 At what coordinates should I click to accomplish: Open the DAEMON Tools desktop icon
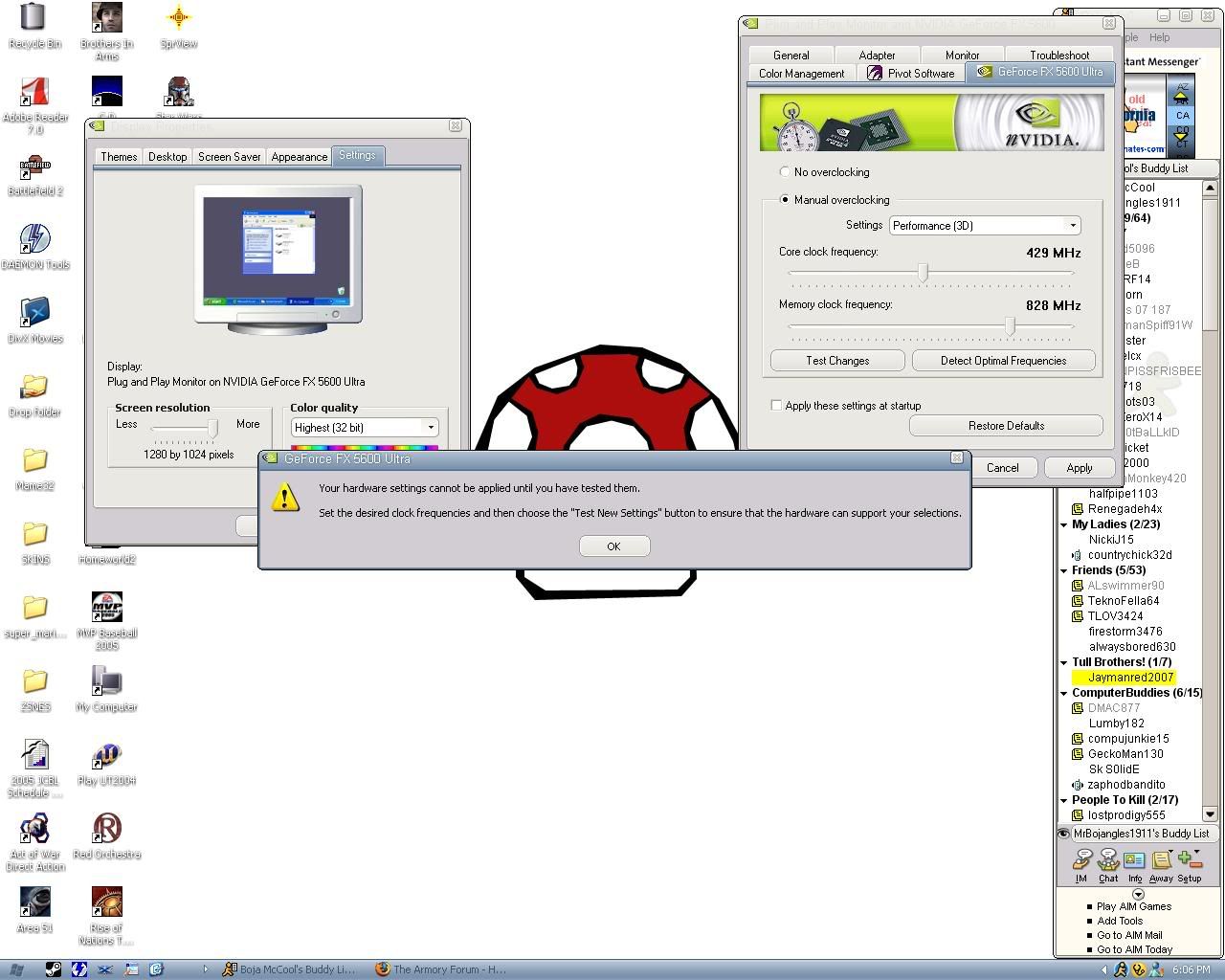34,246
